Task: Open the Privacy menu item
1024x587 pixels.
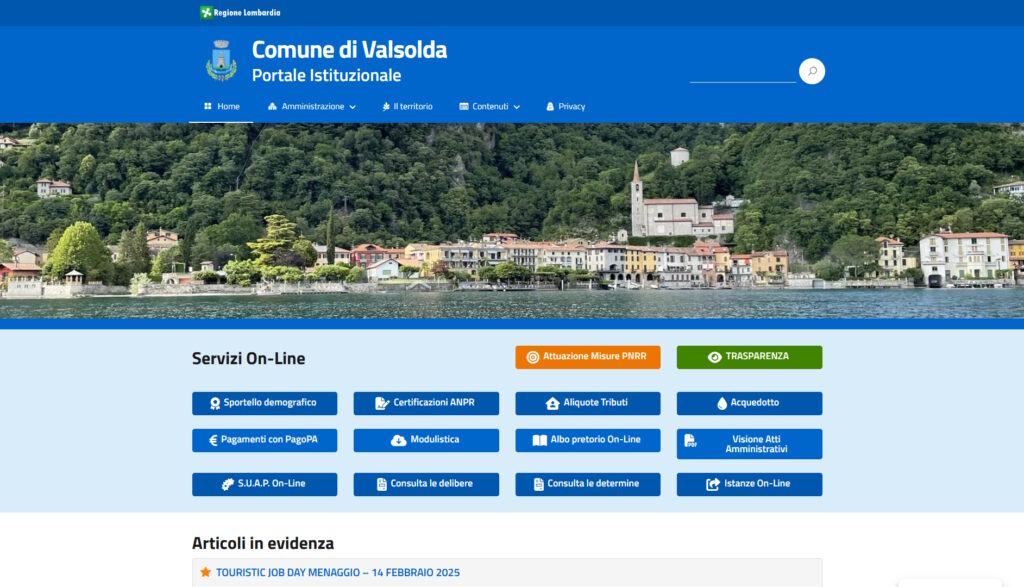Action: point(566,106)
